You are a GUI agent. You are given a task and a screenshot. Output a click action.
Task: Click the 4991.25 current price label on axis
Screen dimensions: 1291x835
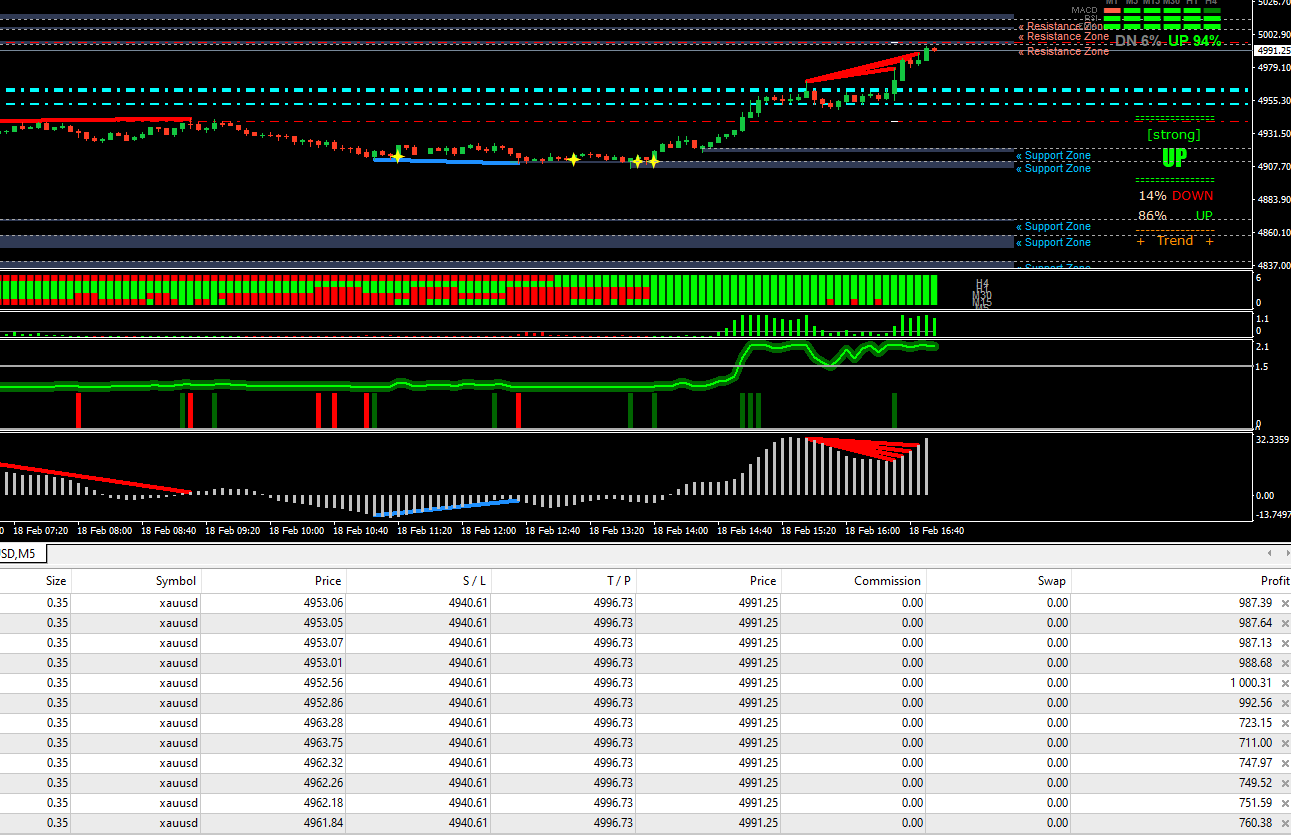click(1273, 50)
